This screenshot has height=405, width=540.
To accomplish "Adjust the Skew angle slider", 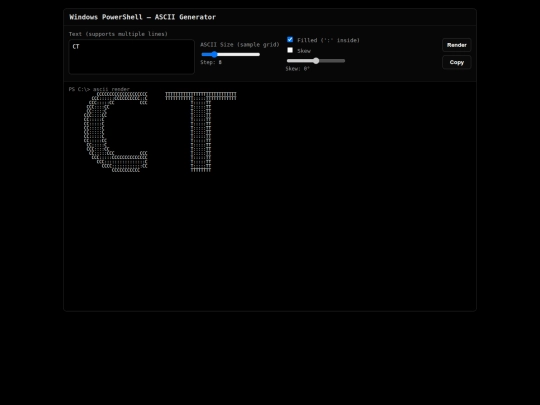I will [316, 61].
